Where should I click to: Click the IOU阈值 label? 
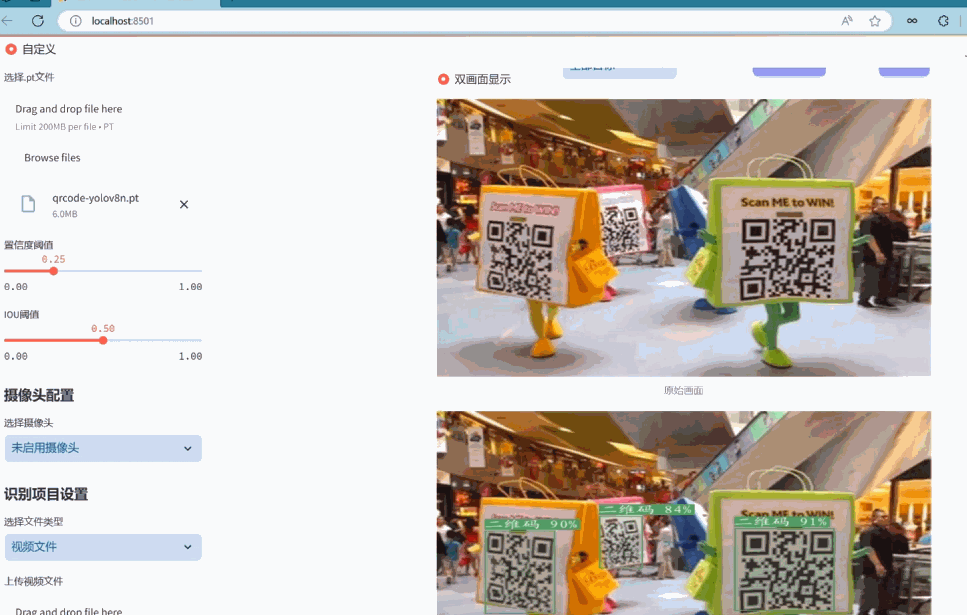(x=22, y=315)
